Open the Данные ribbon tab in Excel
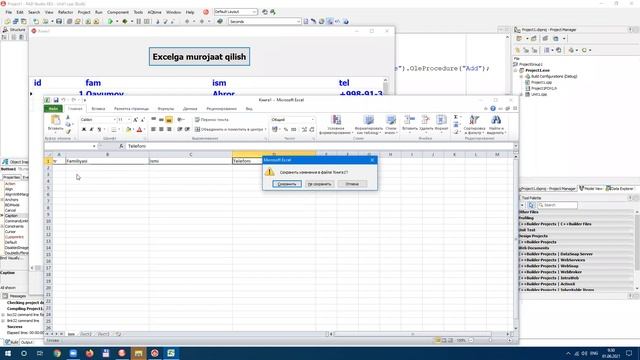Image resolution: width=640 pixels, height=360 pixels. click(x=190, y=109)
